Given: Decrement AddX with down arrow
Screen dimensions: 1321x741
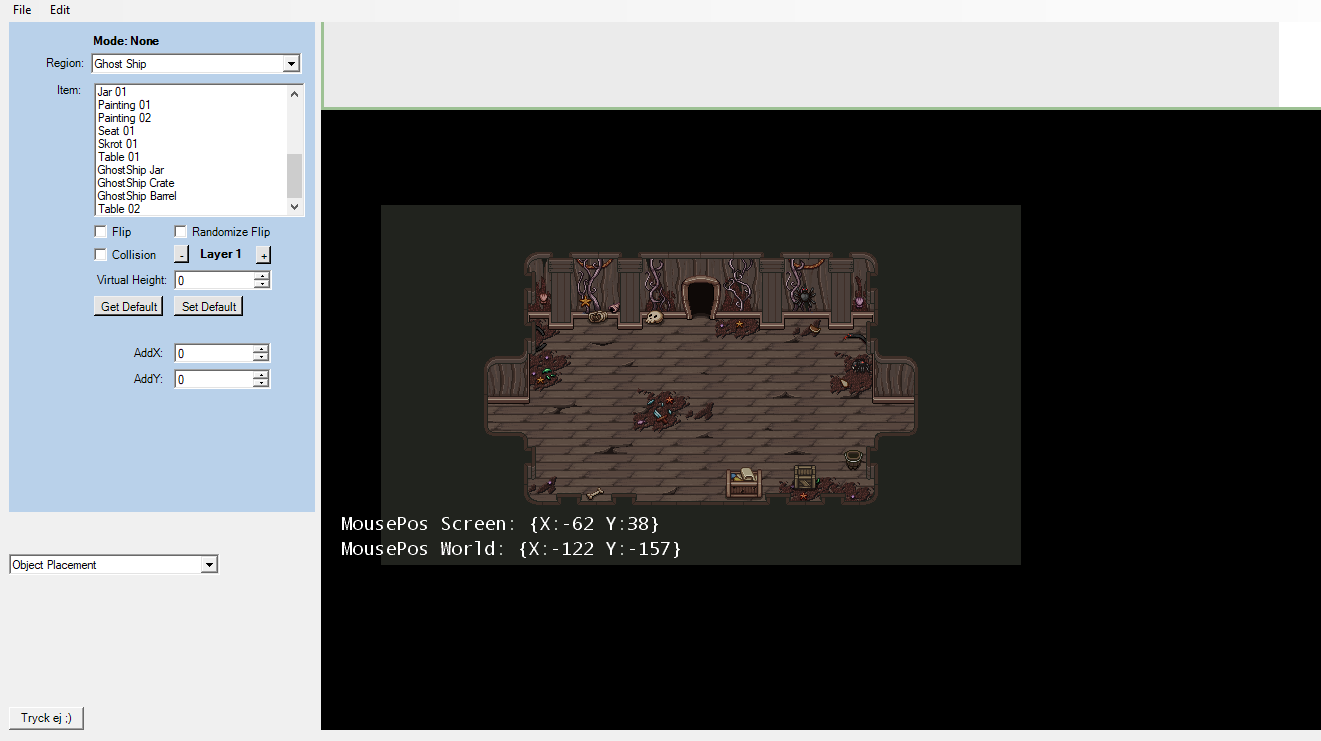Looking at the screenshot, I should 261,357.
